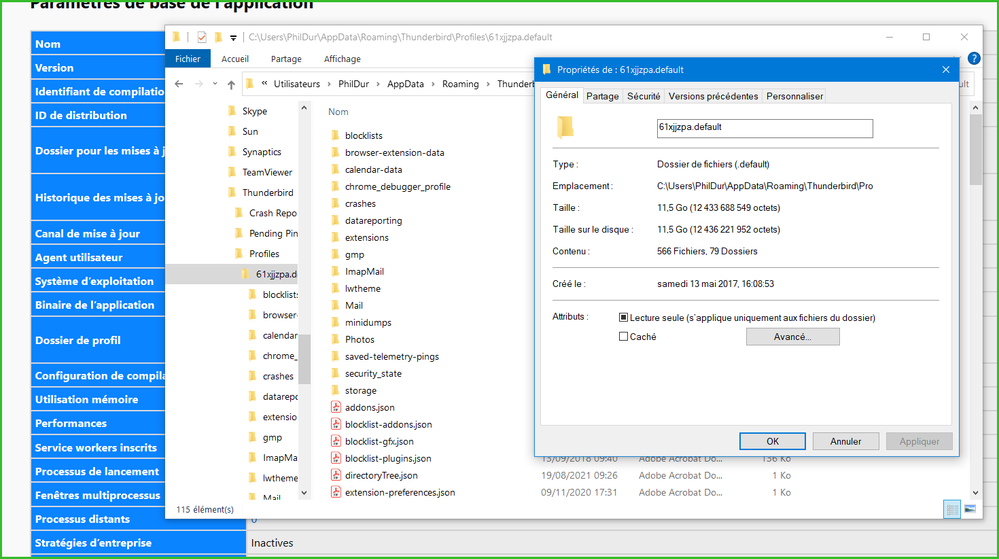Click the Avancé... button
Viewport: 999px width, 559px height.
point(793,337)
